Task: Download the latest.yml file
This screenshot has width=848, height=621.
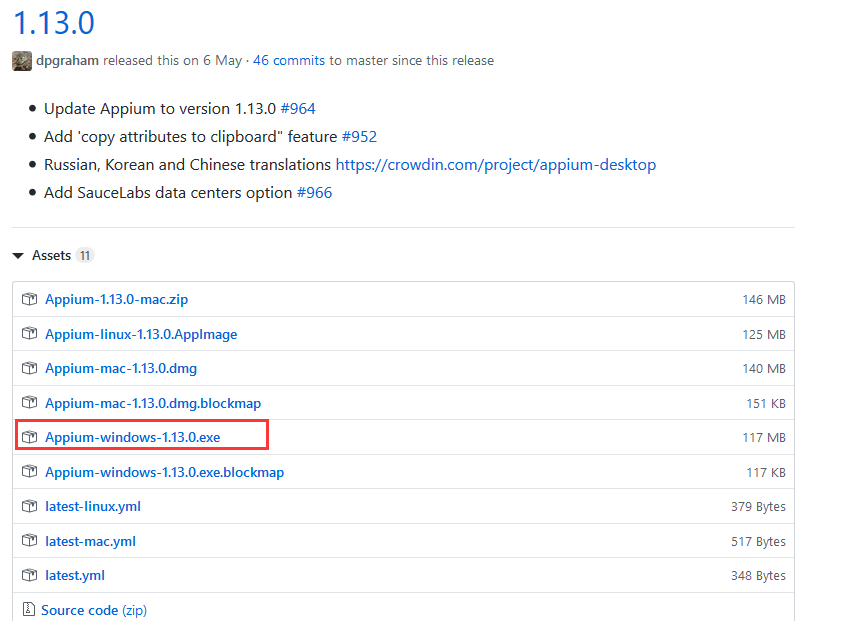Action: click(x=75, y=576)
